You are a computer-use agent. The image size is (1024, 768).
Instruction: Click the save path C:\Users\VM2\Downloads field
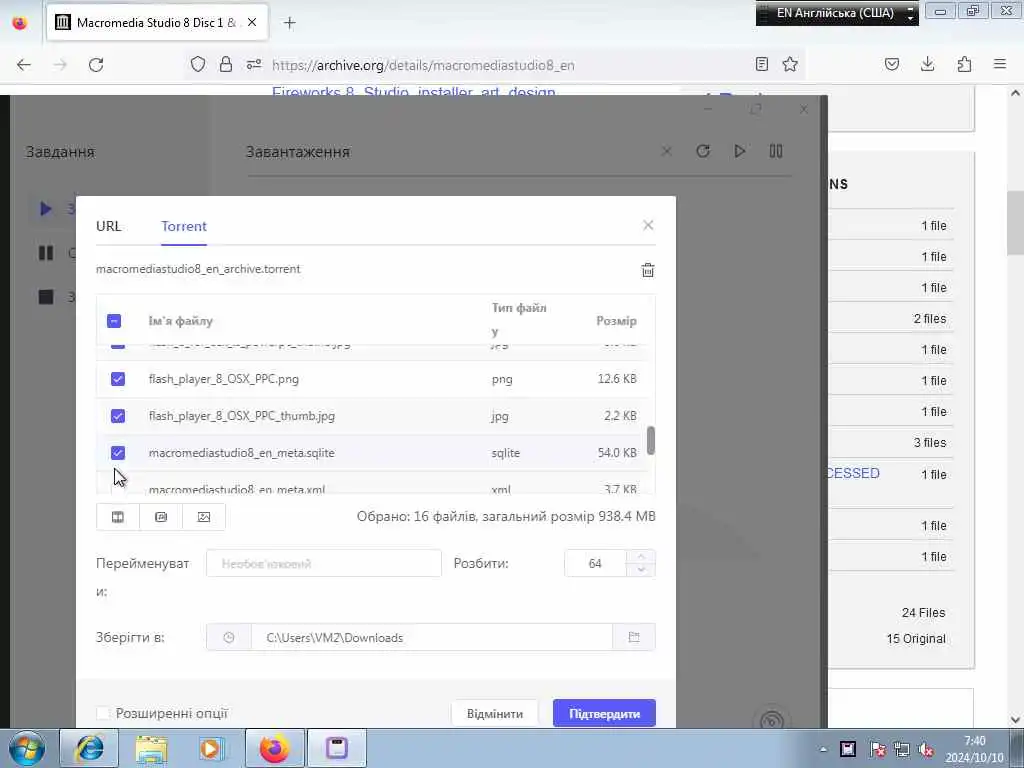coord(432,637)
